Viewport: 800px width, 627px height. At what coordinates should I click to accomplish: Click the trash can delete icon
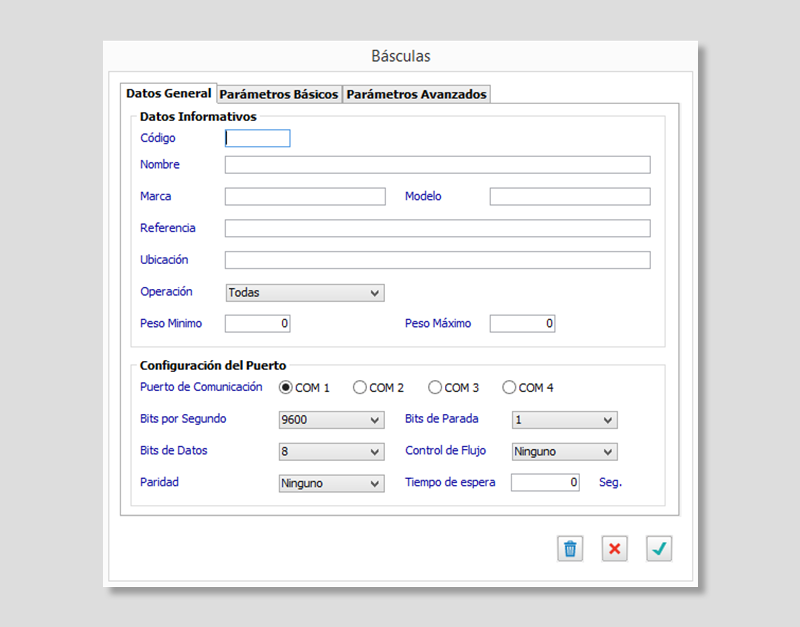pyautogui.click(x=570, y=549)
